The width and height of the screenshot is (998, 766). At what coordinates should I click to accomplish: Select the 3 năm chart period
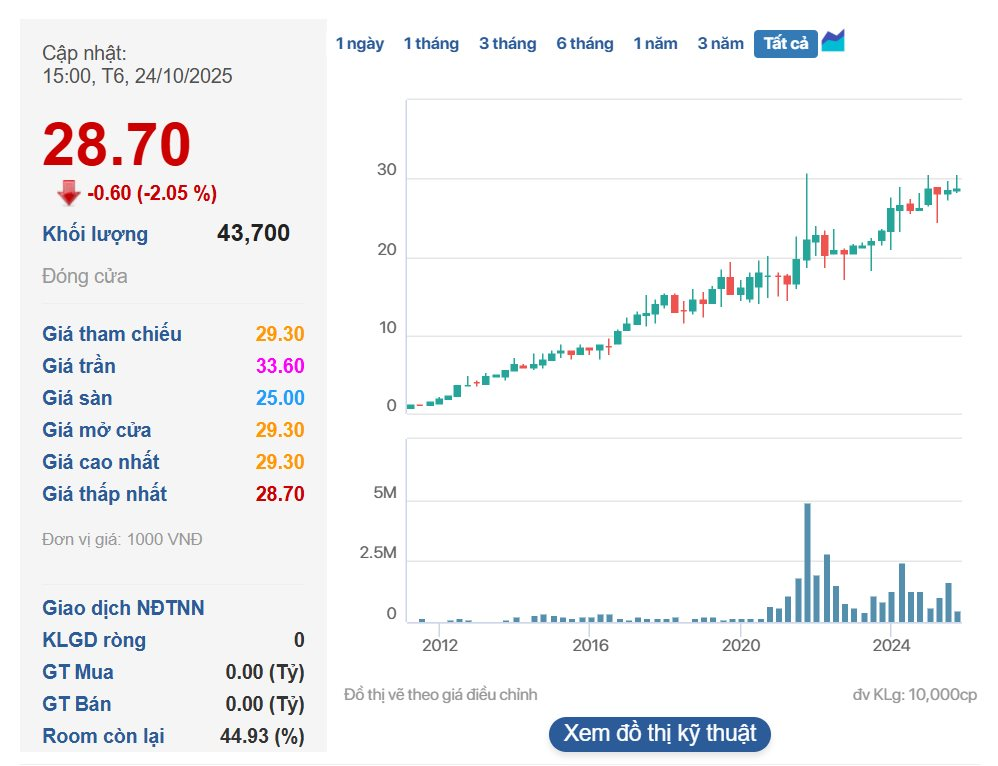coord(720,44)
